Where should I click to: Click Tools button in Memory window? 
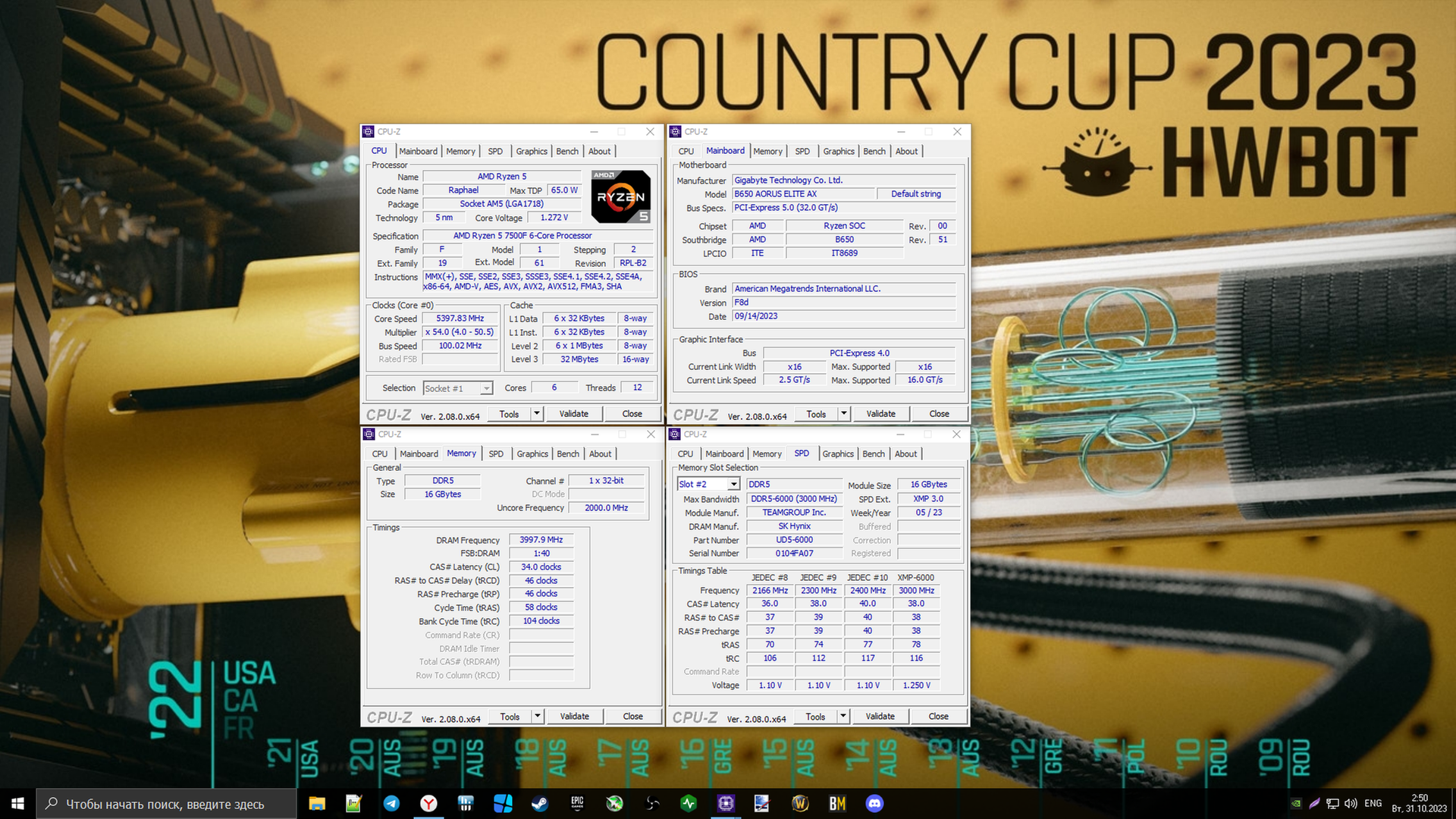pos(510,717)
